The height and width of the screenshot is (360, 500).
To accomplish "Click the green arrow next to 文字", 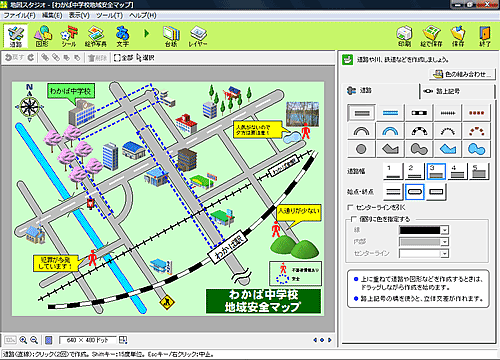I will click(x=146, y=33).
